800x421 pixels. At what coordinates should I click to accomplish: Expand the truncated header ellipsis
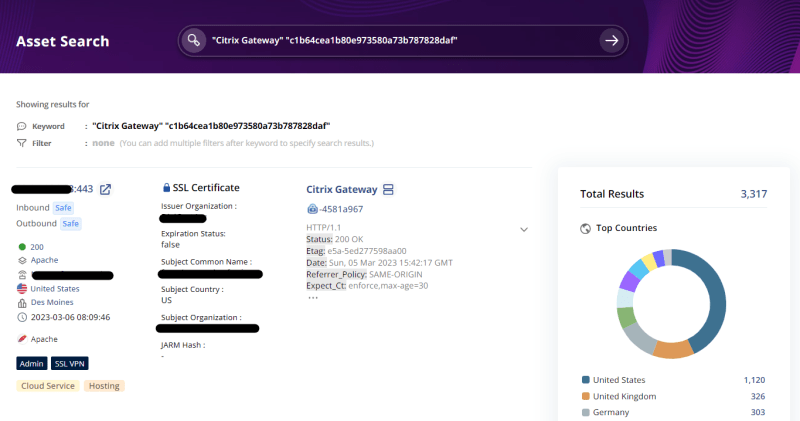tap(313, 298)
